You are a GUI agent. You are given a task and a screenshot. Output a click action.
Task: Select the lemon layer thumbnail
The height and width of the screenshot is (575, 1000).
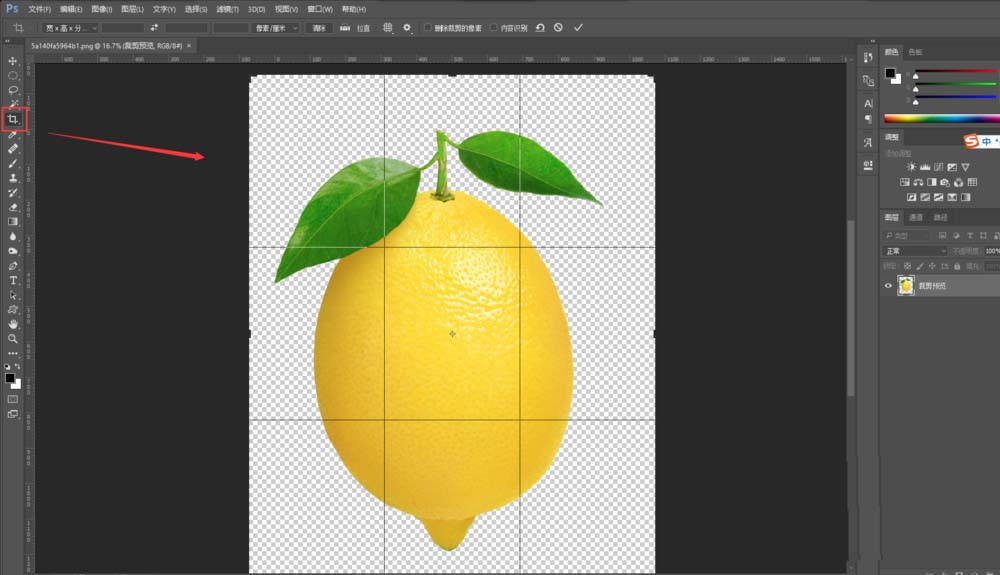tap(906, 286)
